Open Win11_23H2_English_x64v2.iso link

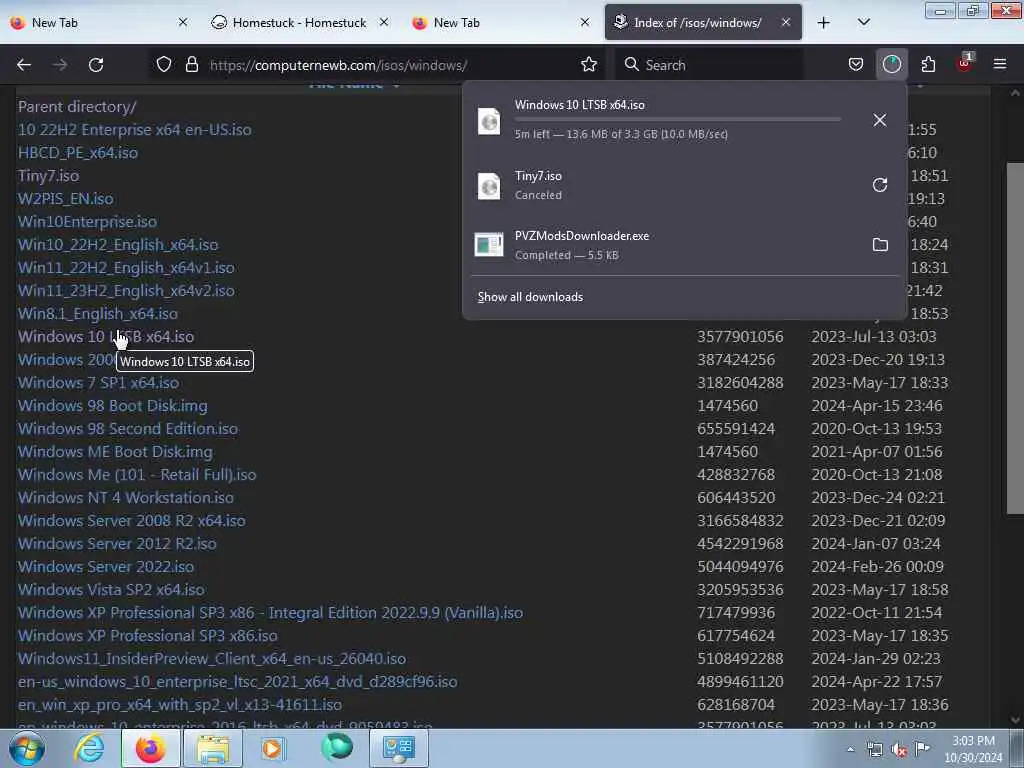click(126, 291)
